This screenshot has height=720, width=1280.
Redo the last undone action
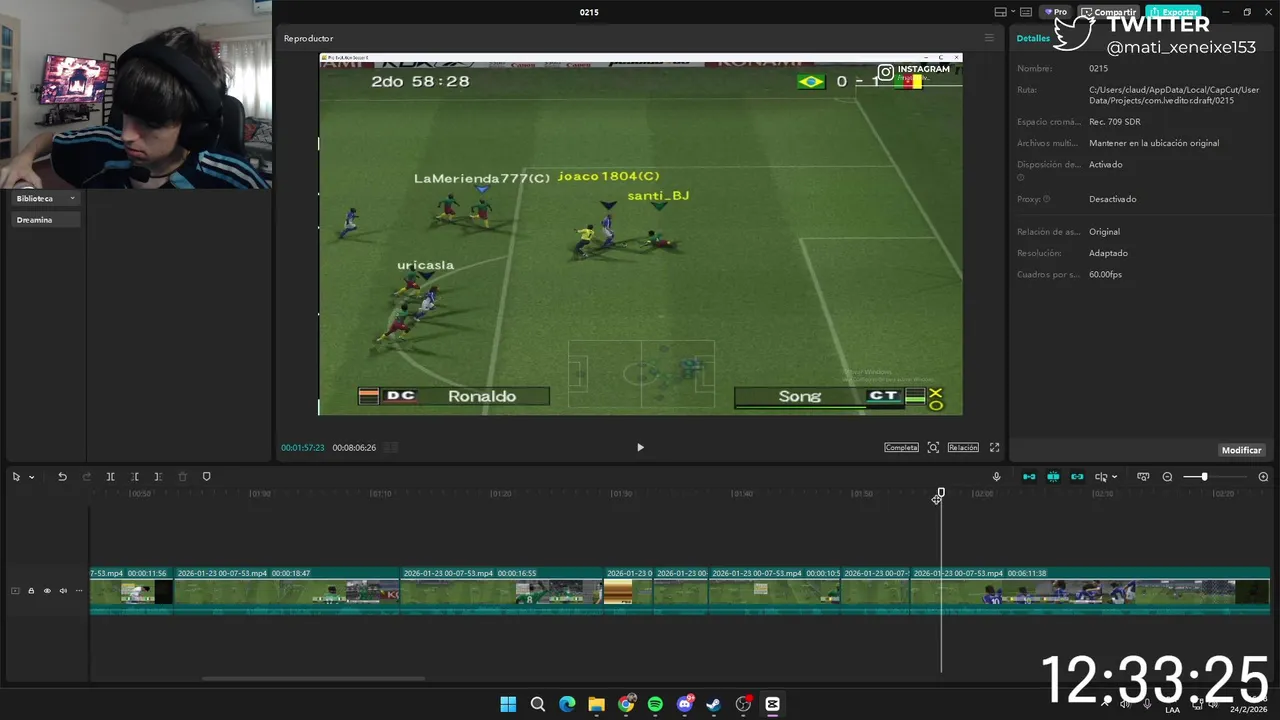[86, 477]
